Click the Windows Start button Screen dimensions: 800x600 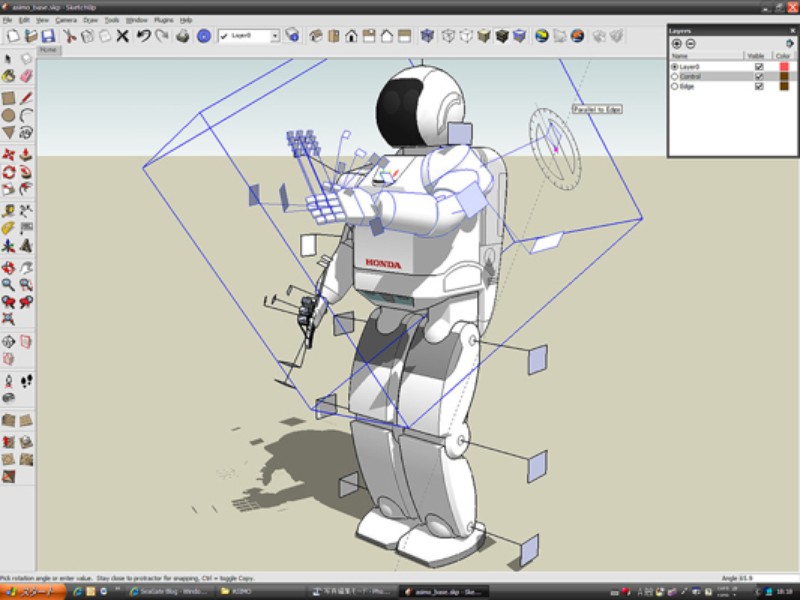coord(33,592)
